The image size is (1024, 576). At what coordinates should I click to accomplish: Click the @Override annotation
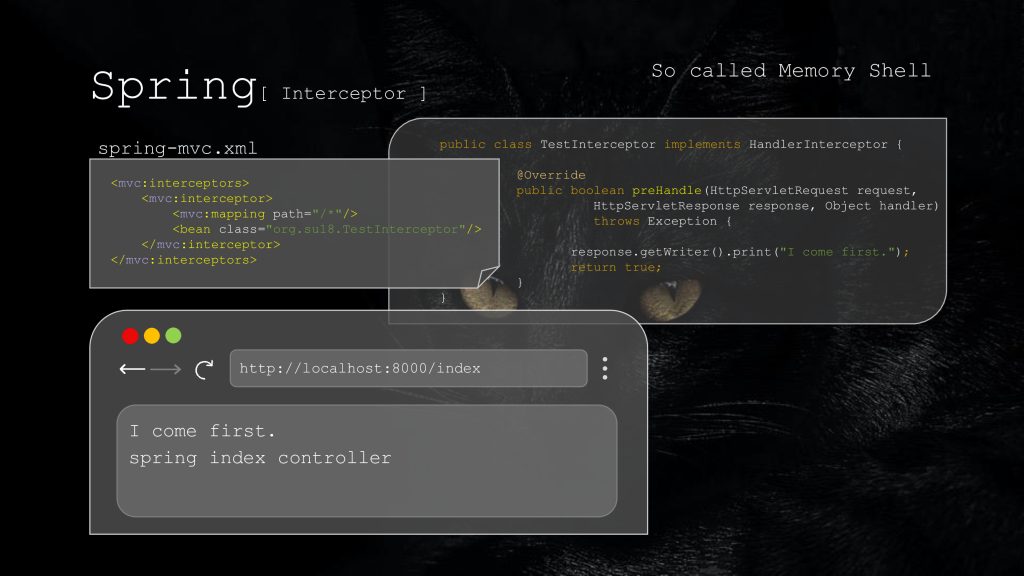pyautogui.click(x=551, y=175)
